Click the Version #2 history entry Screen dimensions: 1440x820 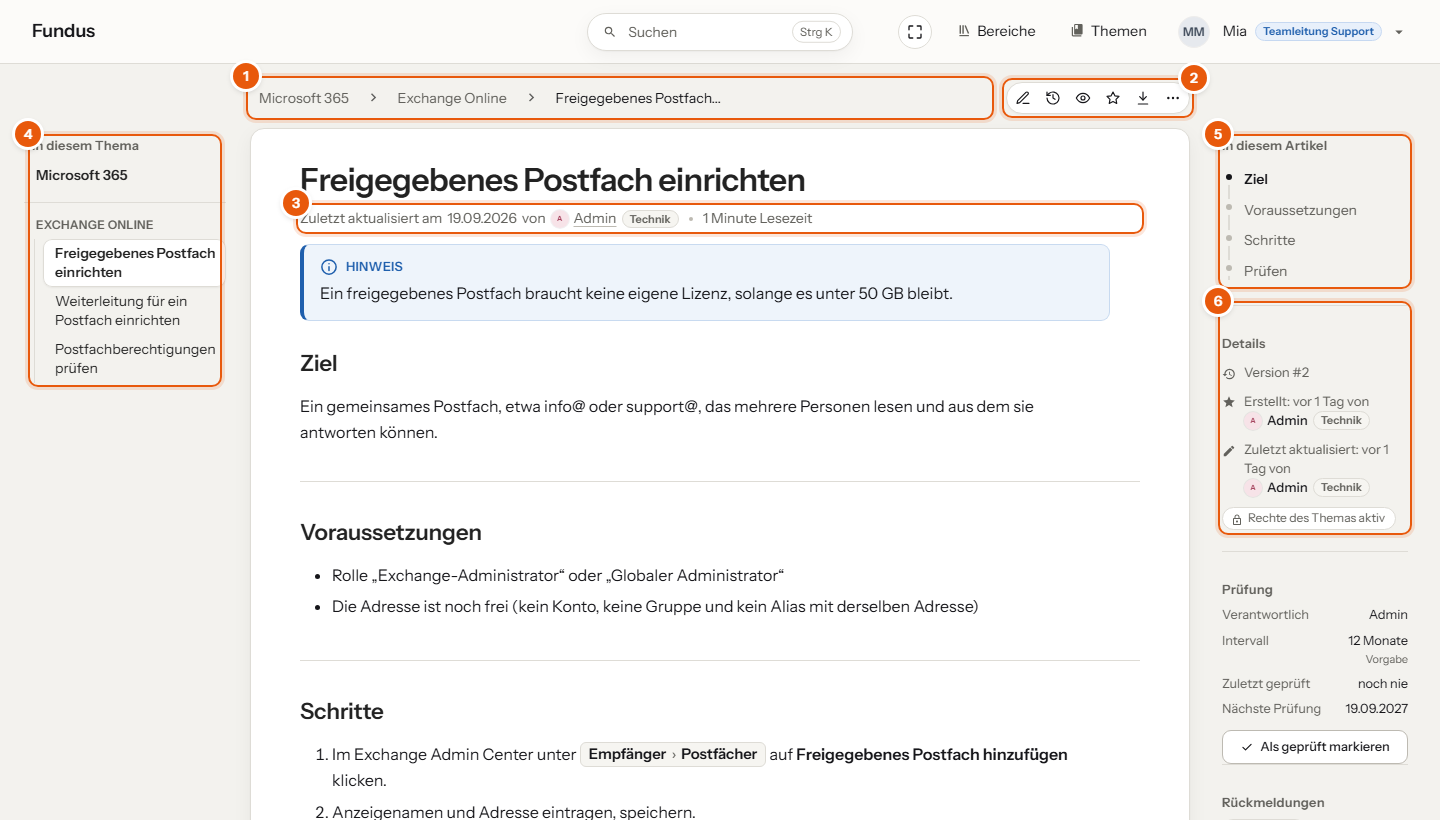click(1276, 372)
